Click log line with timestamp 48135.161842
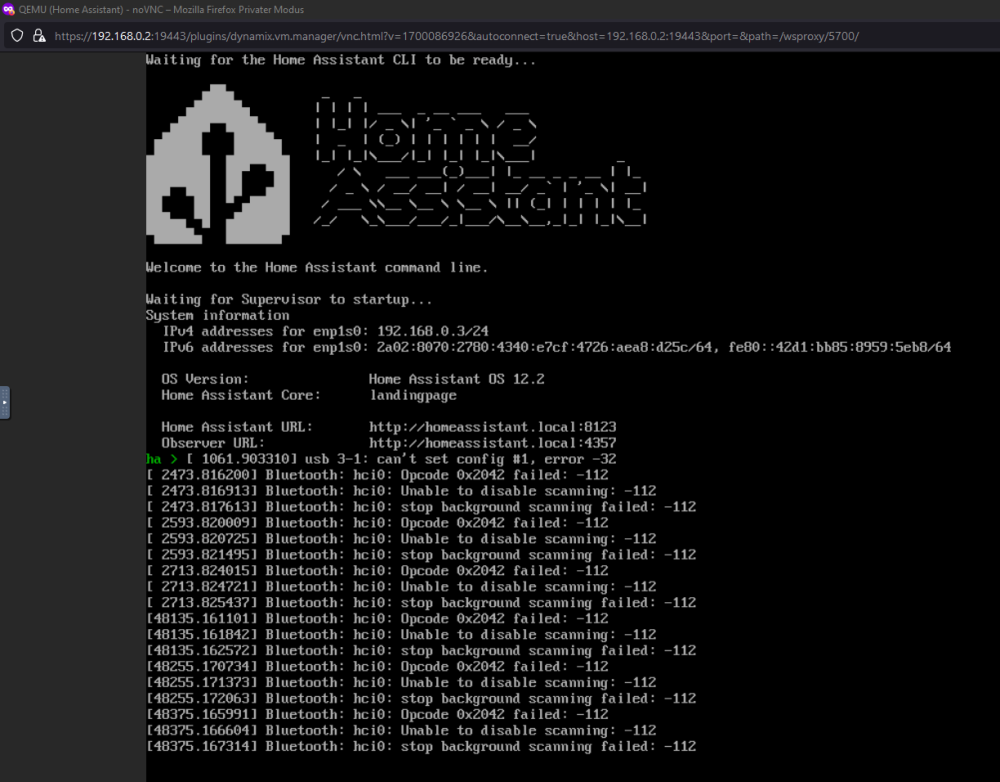The width and height of the screenshot is (1000, 782). coord(401,635)
